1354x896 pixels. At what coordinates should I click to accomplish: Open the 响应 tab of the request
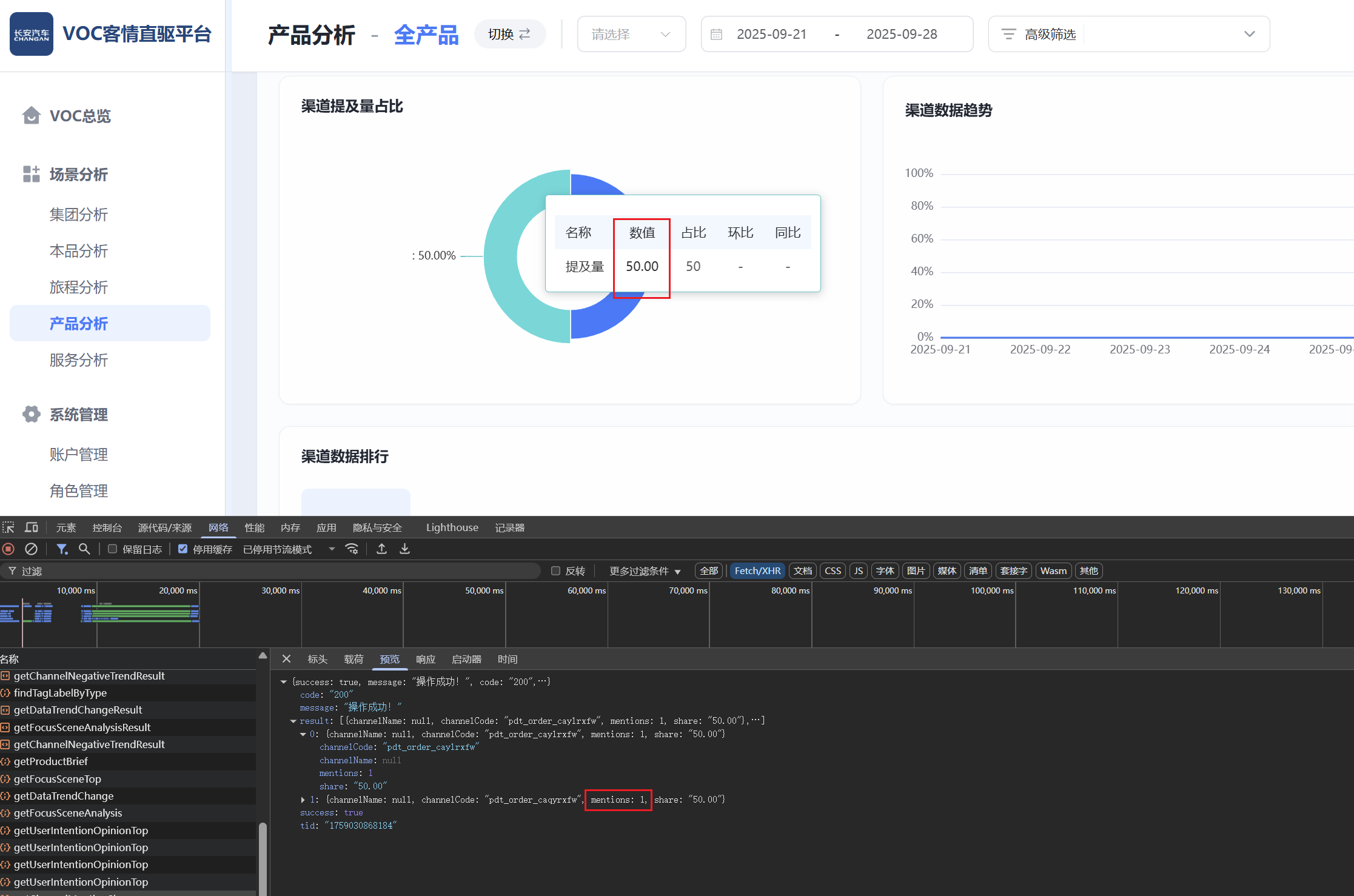tap(425, 659)
